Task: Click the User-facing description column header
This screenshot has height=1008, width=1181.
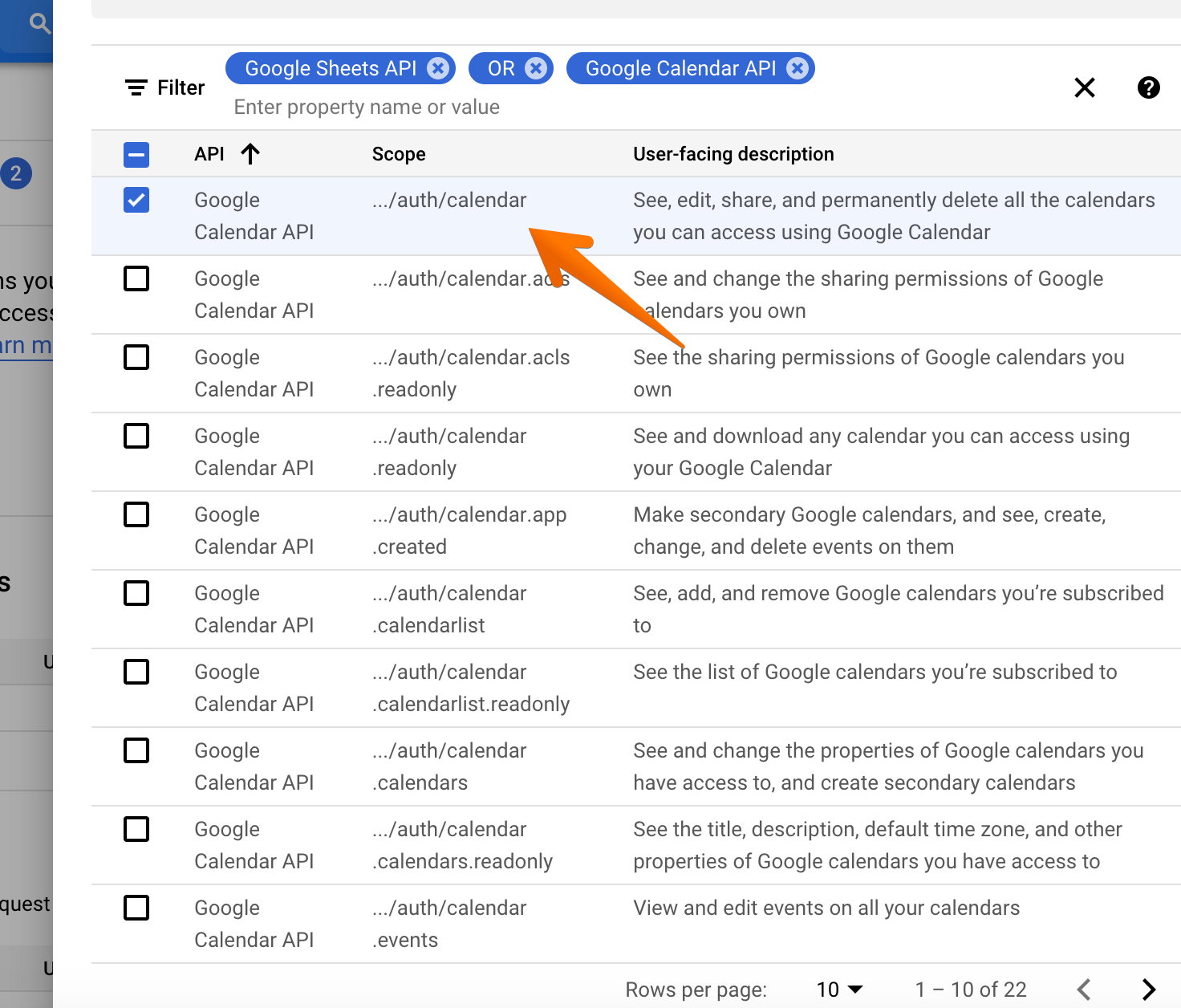Action: tap(733, 154)
